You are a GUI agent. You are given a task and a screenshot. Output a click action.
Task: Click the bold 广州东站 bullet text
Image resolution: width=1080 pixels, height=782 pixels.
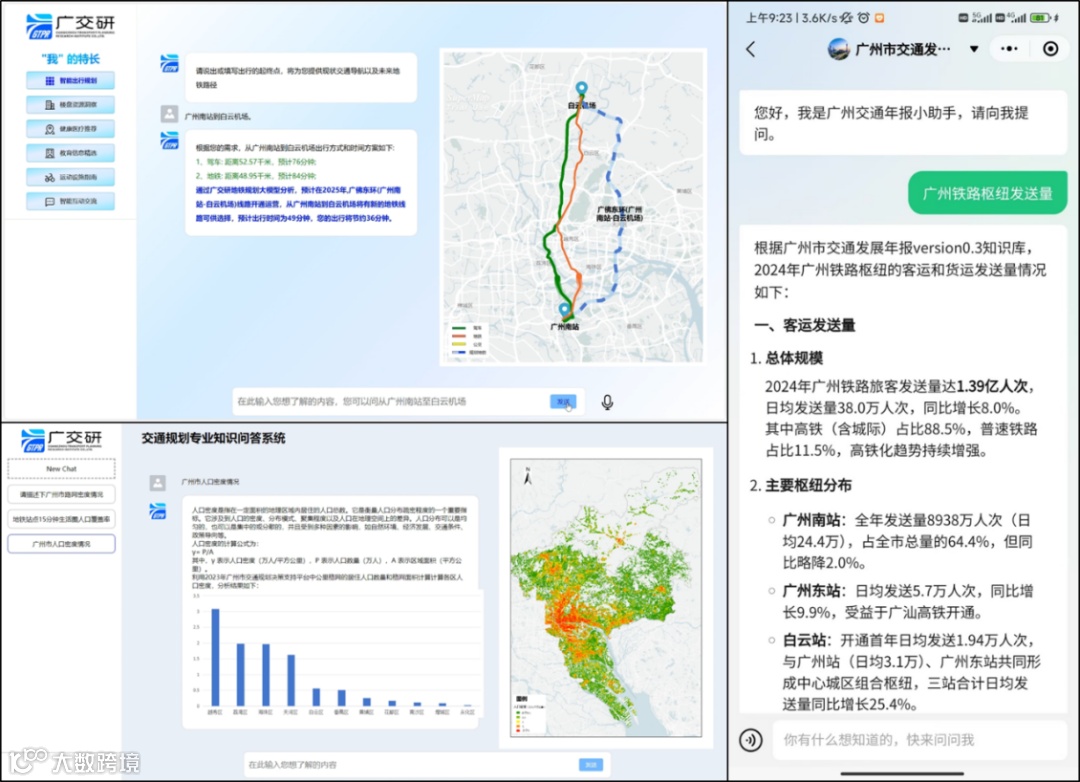coord(811,591)
